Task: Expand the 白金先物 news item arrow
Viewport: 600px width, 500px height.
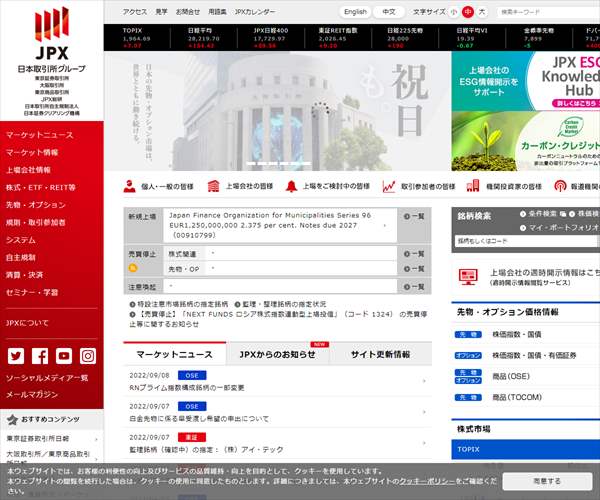Action: 424,412
